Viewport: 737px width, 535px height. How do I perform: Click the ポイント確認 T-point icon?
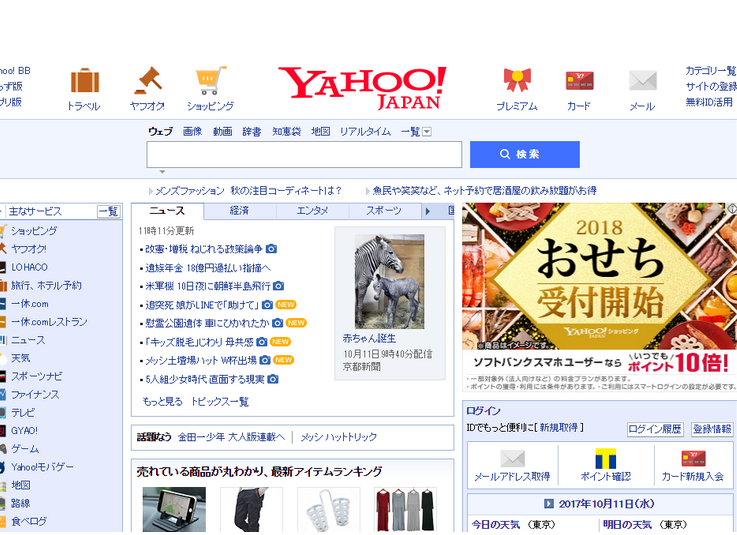pos(605,458)
